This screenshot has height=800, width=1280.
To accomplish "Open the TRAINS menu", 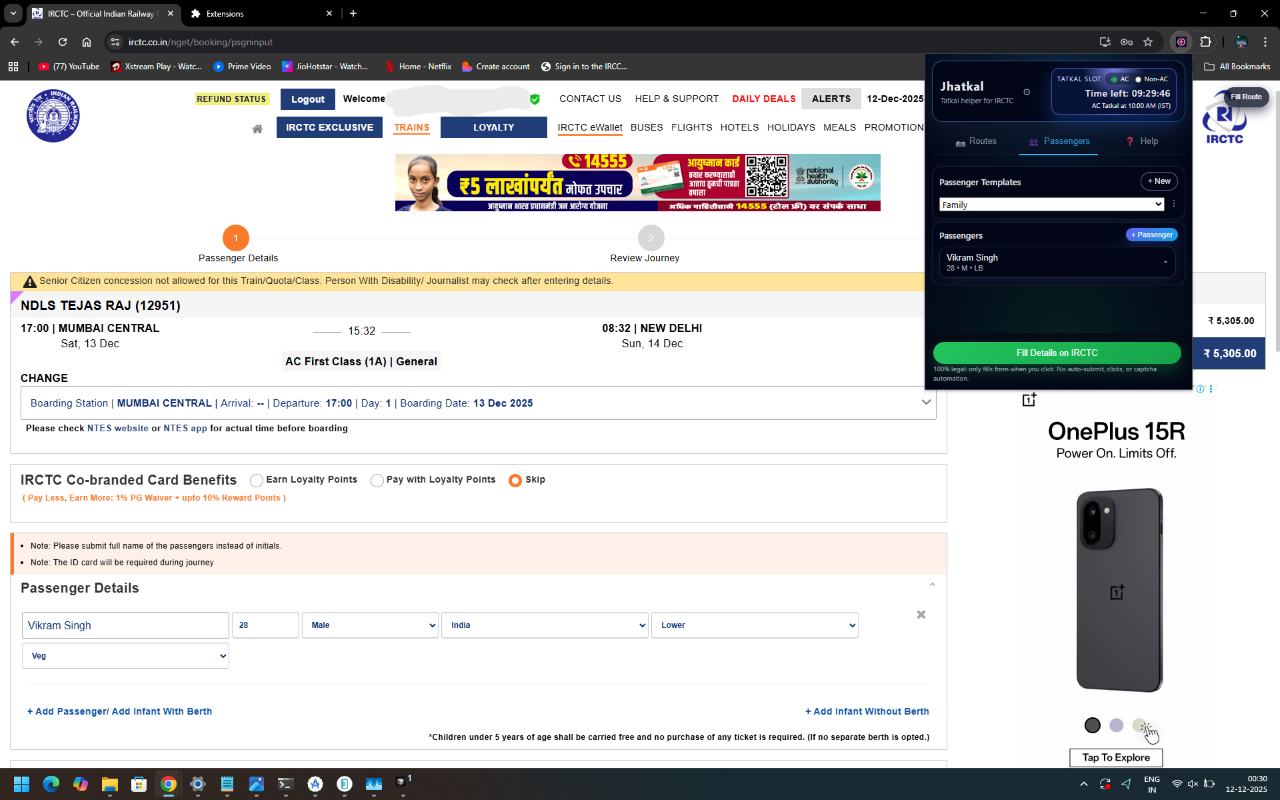I will click(411, 127).
